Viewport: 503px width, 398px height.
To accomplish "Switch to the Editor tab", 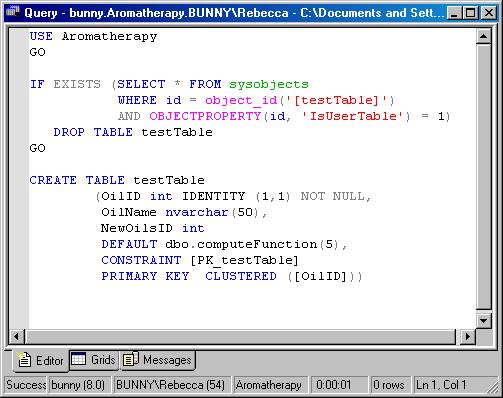I will click(41, 360).
